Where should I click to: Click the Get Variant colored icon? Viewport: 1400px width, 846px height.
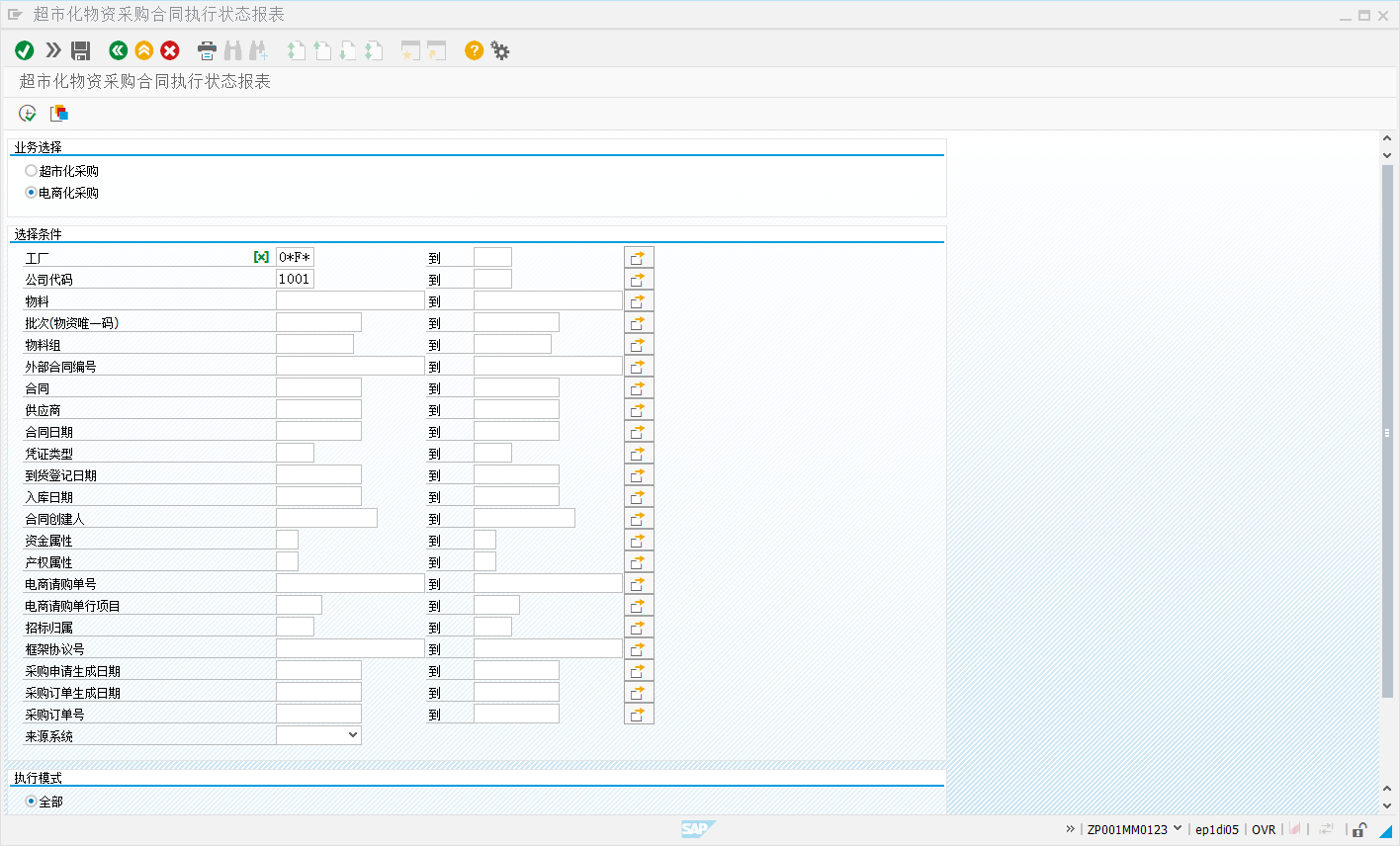click(x=59, y=114)
